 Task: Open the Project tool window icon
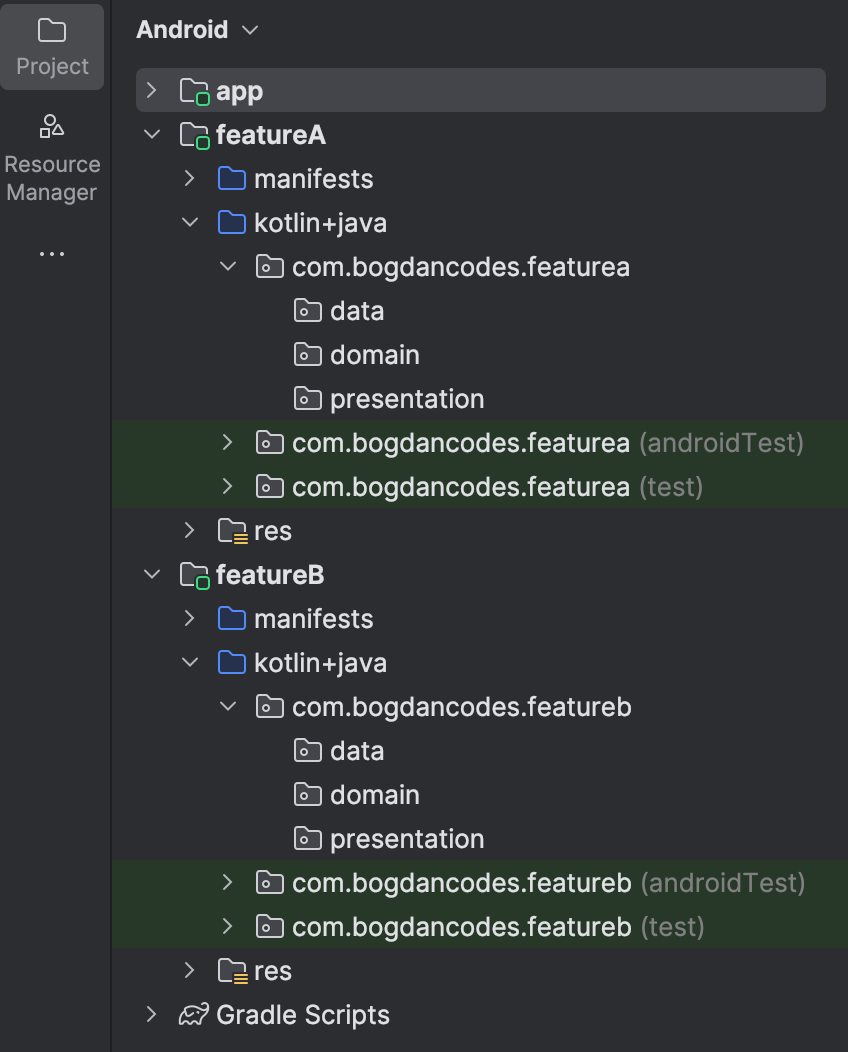(52, 31)
